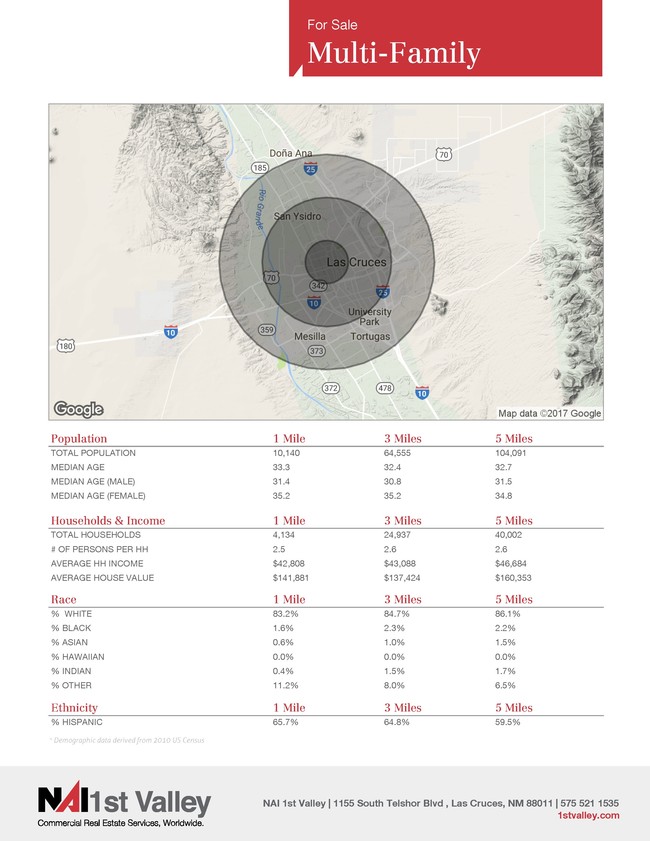Click the Las Cruces city label
The width and height of the screenshot is (650, 841).
click(x=357, y=262)
